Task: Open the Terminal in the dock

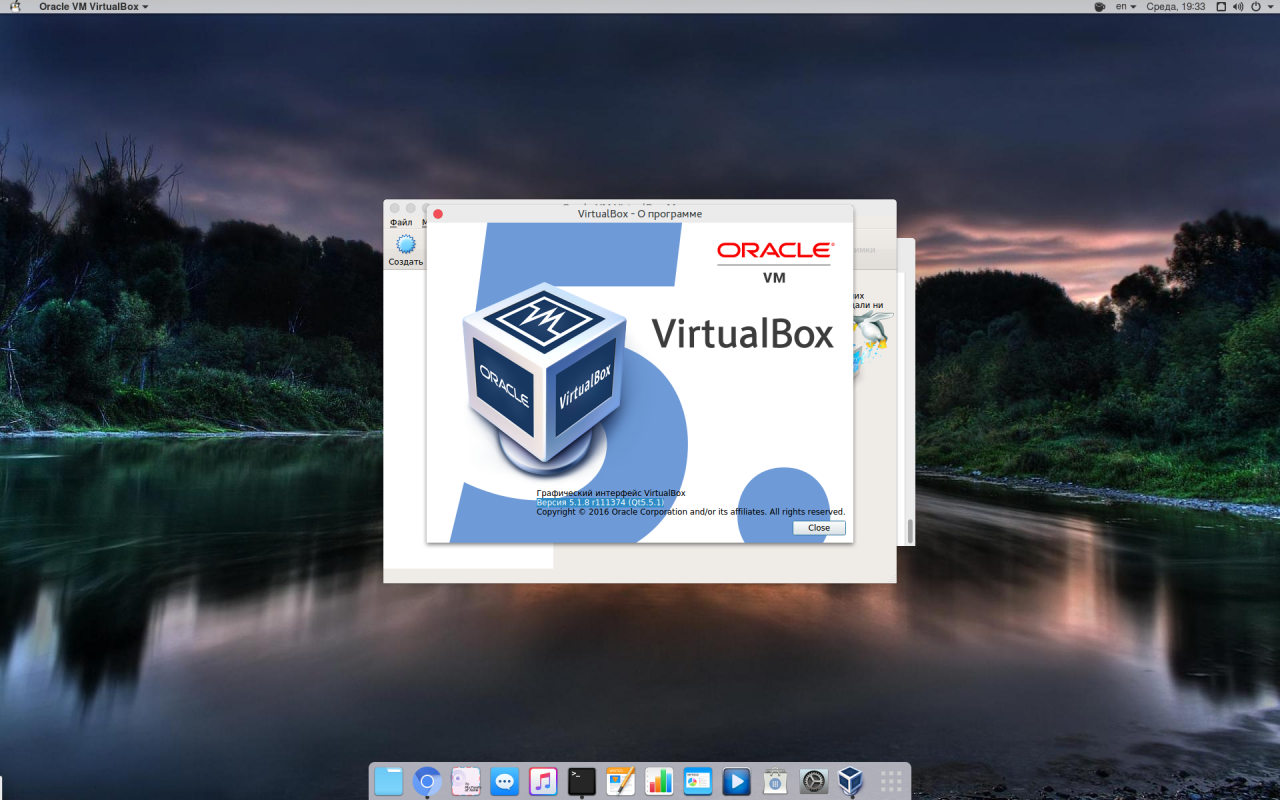Action: 581,781
